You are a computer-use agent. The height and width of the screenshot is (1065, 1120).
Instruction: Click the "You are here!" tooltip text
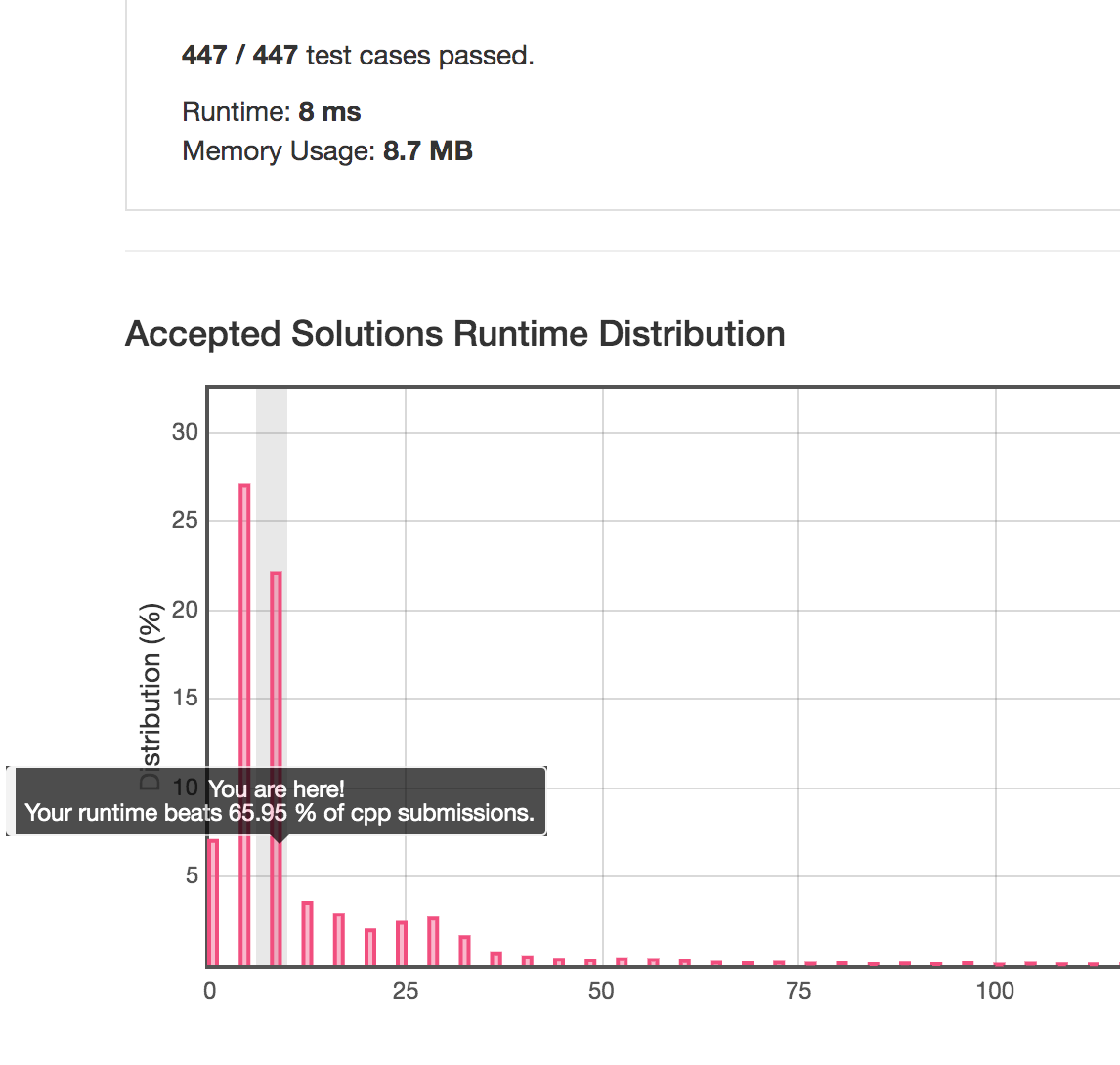click(277, 789)
